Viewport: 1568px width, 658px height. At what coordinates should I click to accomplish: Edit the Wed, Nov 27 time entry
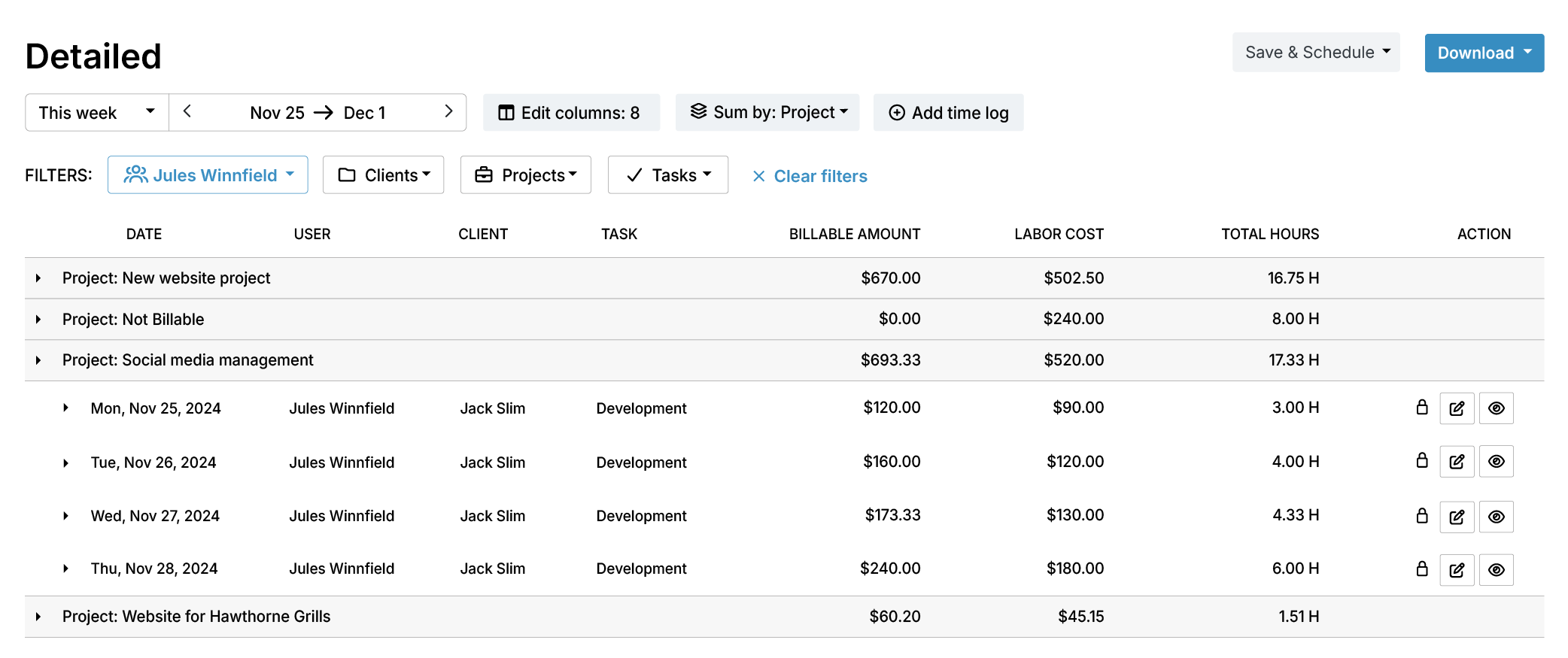[x=1457, y=517]
